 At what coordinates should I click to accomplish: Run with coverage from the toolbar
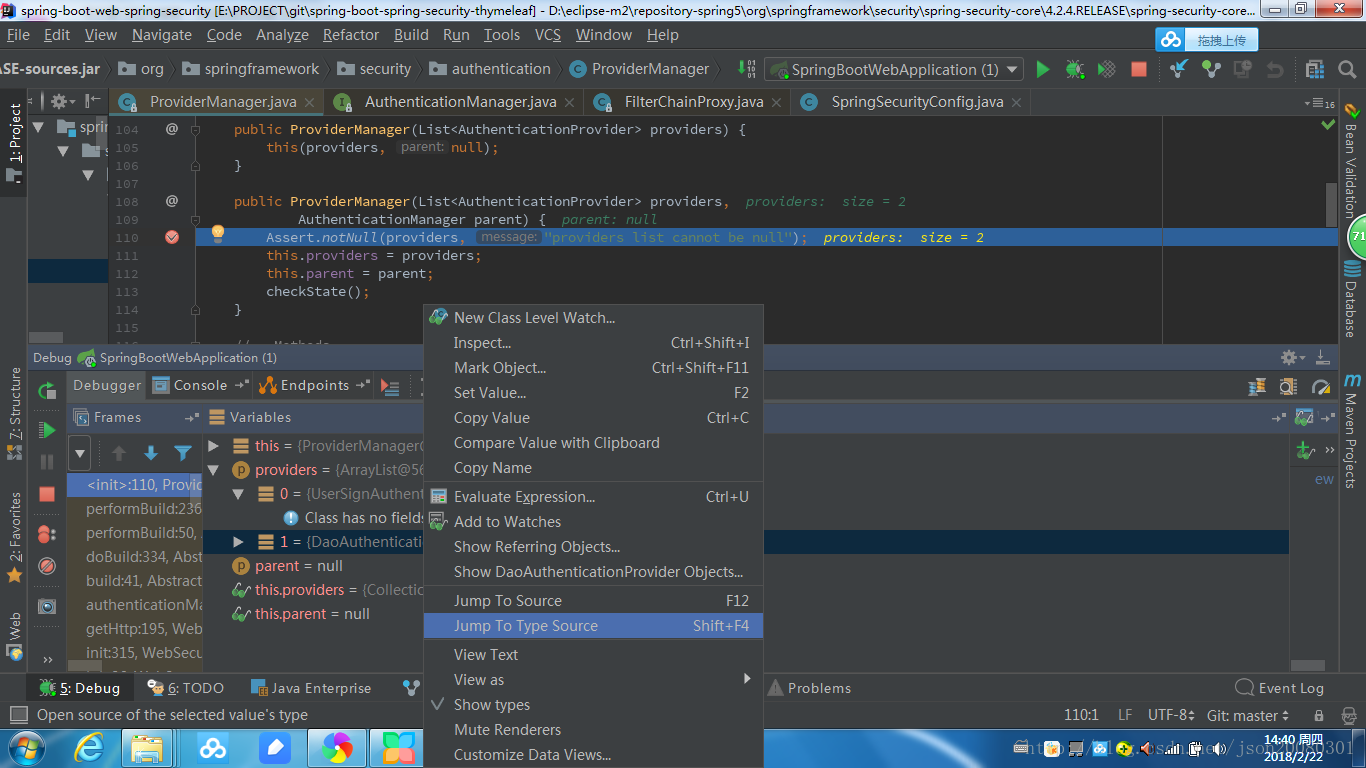point(1107,69)
